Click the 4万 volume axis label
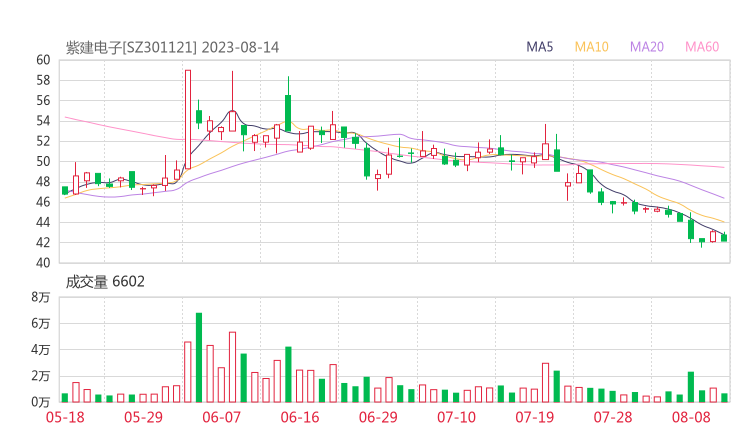Image resolution: width=740 pixels, height=440 pixels. coord(41,350)
